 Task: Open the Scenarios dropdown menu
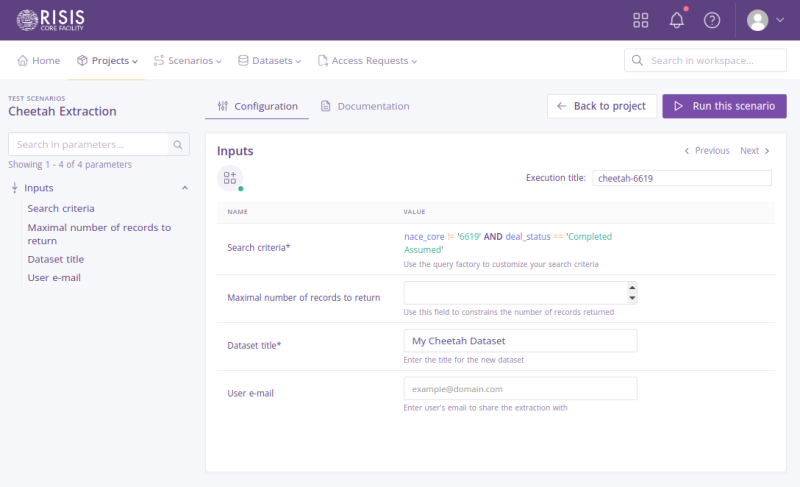click(187, 61)
